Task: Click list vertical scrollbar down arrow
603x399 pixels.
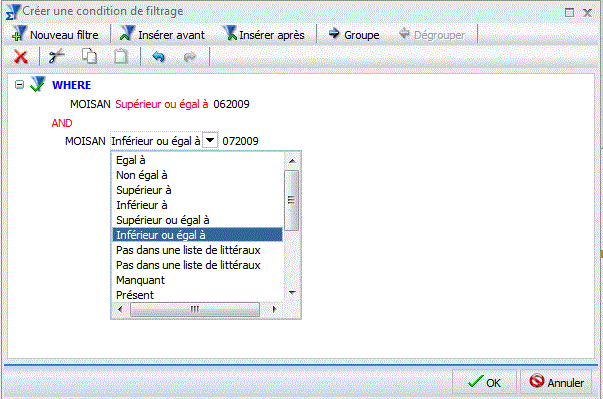Action: [x=292, y=293]
